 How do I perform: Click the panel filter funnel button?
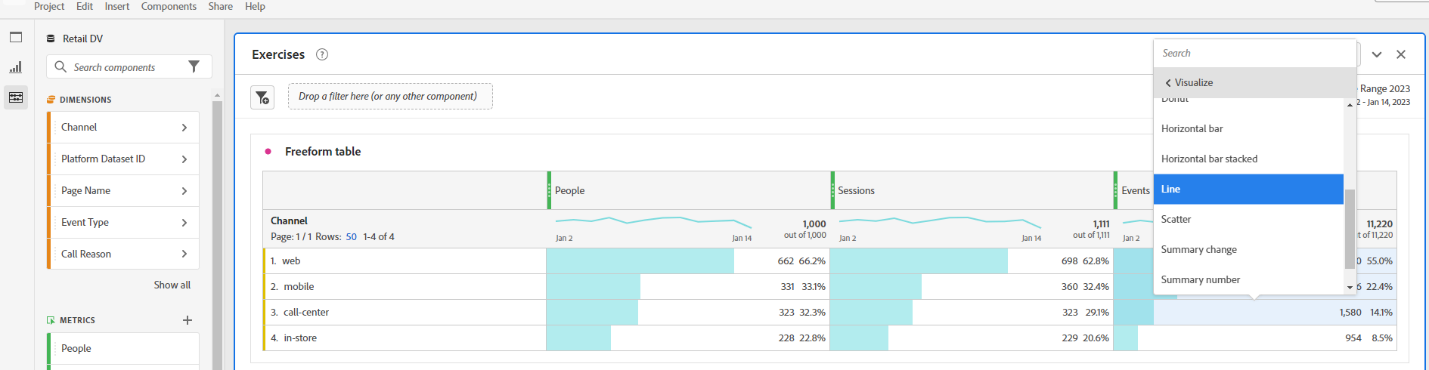262,97
